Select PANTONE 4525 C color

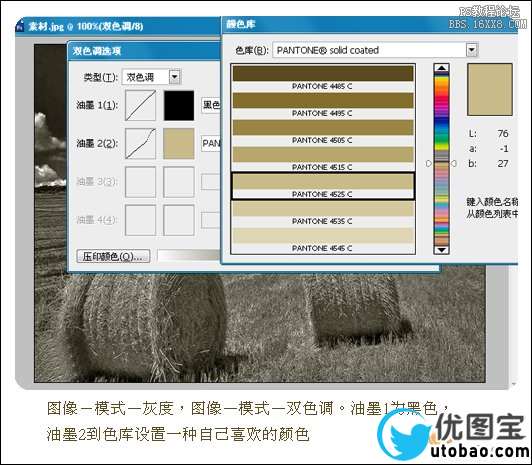pyautogui.click(x=323, y=186)
